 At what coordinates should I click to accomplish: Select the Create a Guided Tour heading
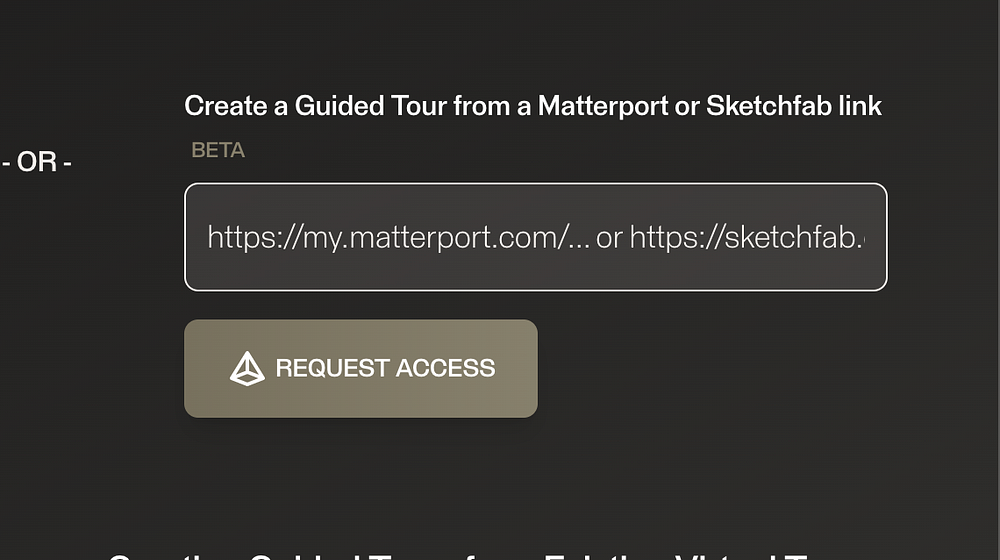pyautogui.click(x=533, y=106)
